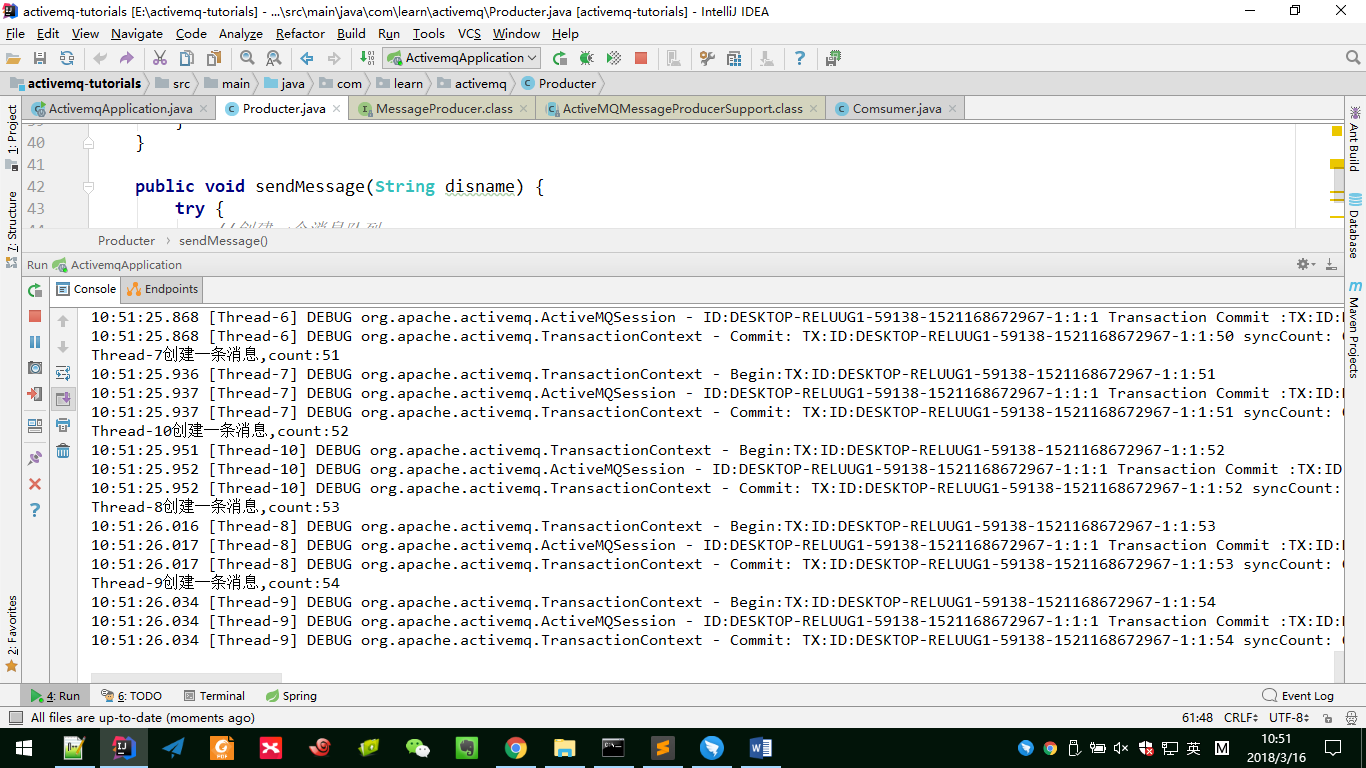This screenshot has height=768, width=1366.
Task: Open Chrome from the Windows taskbar
Action: 516,748
